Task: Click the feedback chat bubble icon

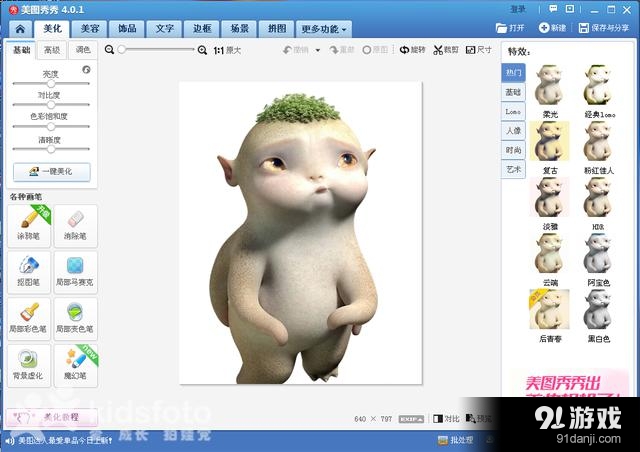Action: (x=553, y=9)
